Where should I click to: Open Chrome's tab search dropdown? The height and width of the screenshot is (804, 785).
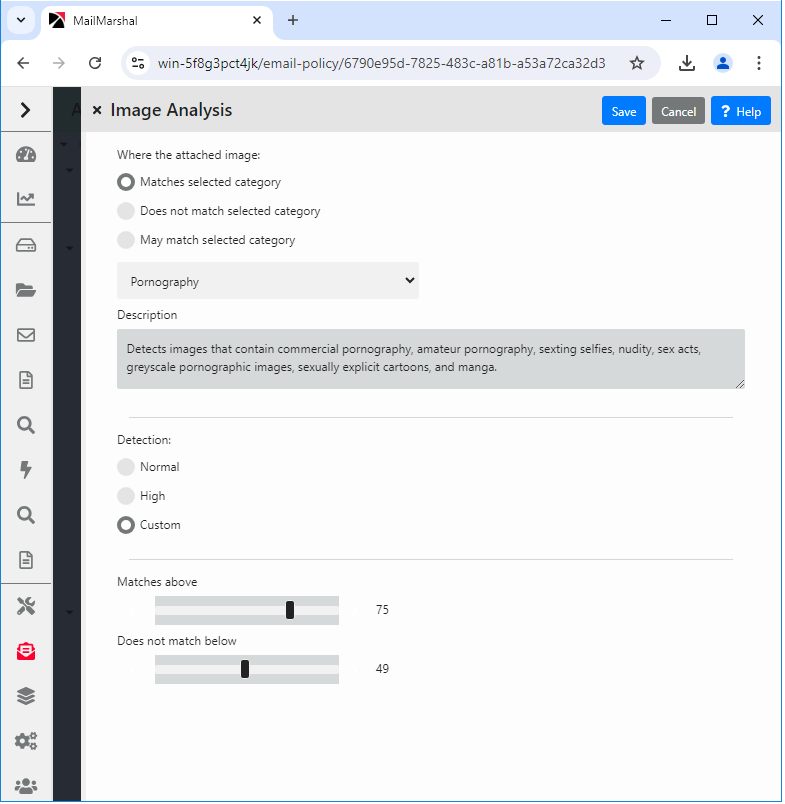(20, 20)
